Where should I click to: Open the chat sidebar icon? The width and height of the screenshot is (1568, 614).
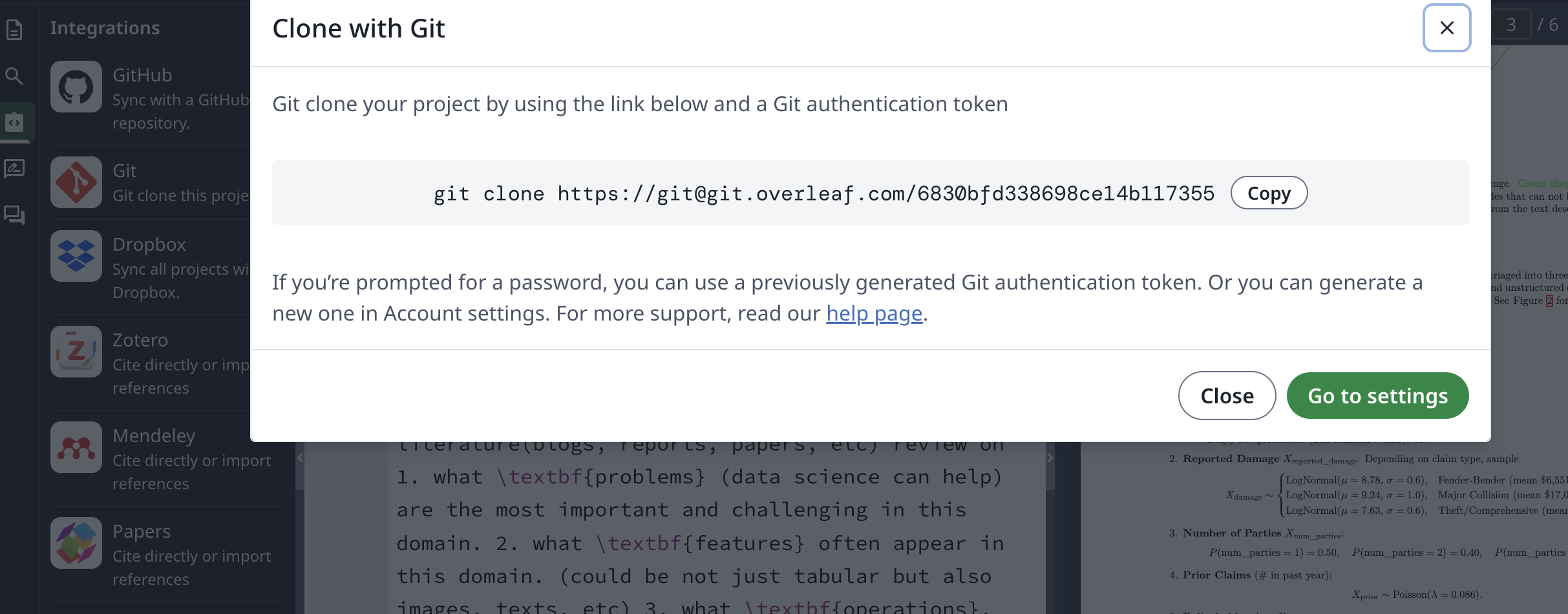point(14,215)
